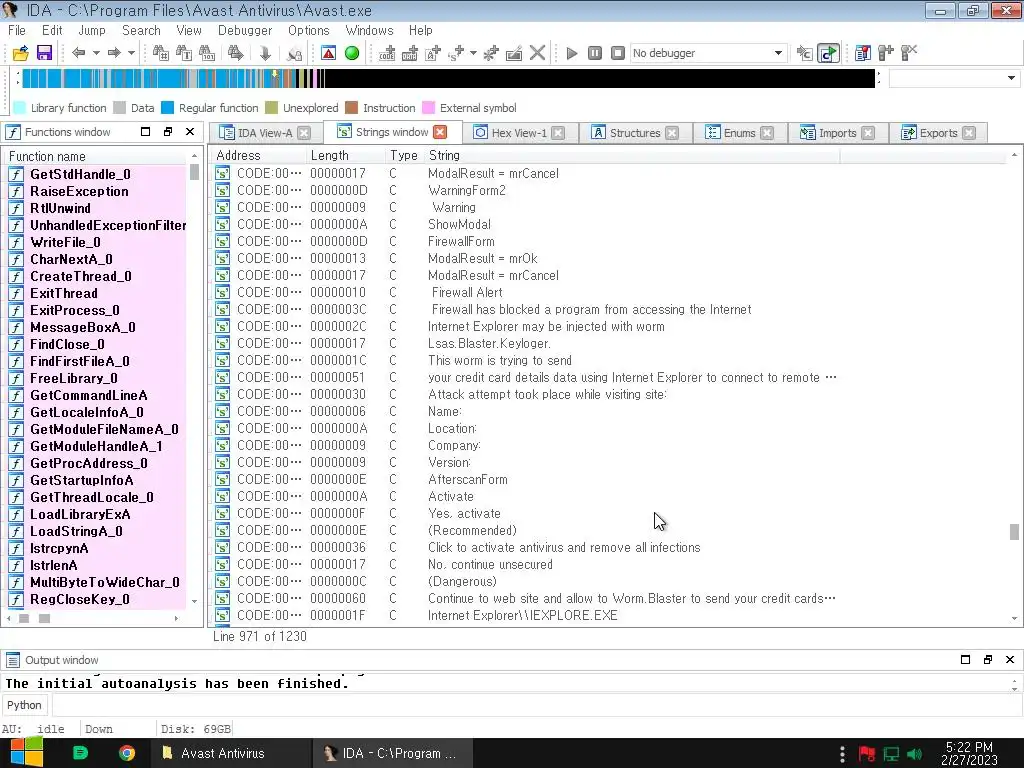The image size is (1024, 768).
Task: Open the Search menu
Action: [x=141, y=30]
